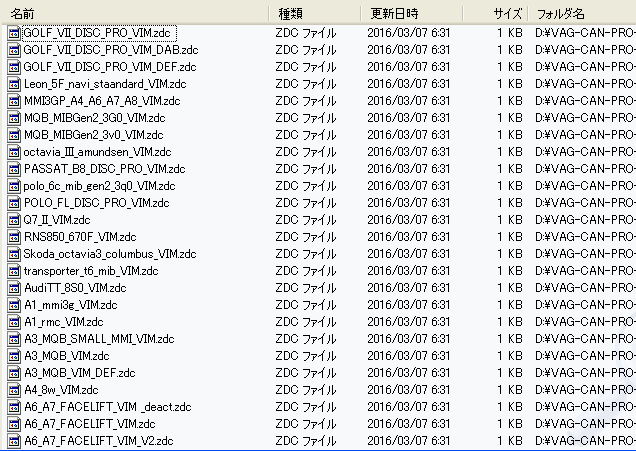636x451 pixels.
Task: Click the octavia_III_amundsen_VIM.zdc file icon
Action: pos(14,152)
